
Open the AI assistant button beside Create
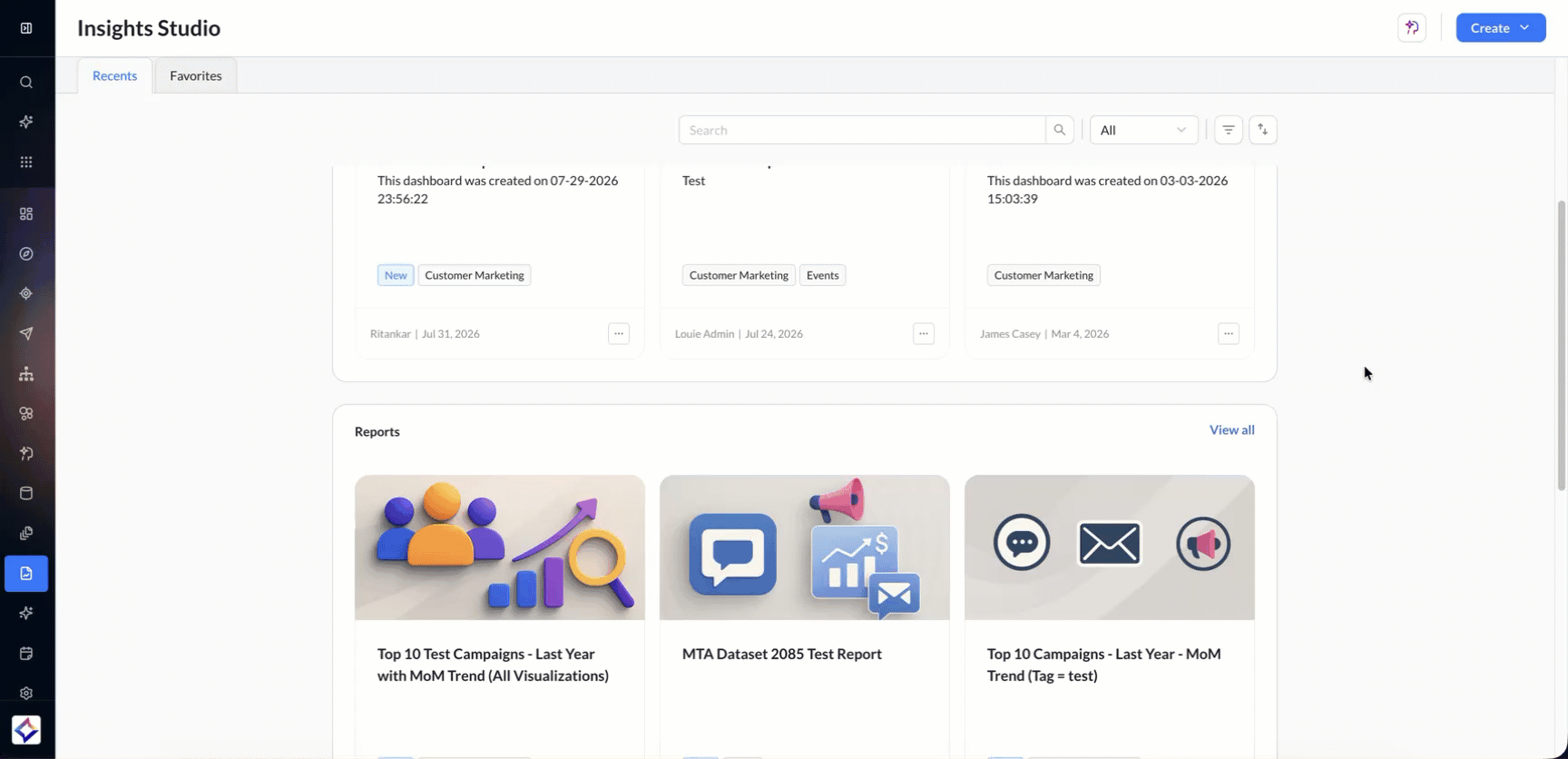pos(1412,28)
